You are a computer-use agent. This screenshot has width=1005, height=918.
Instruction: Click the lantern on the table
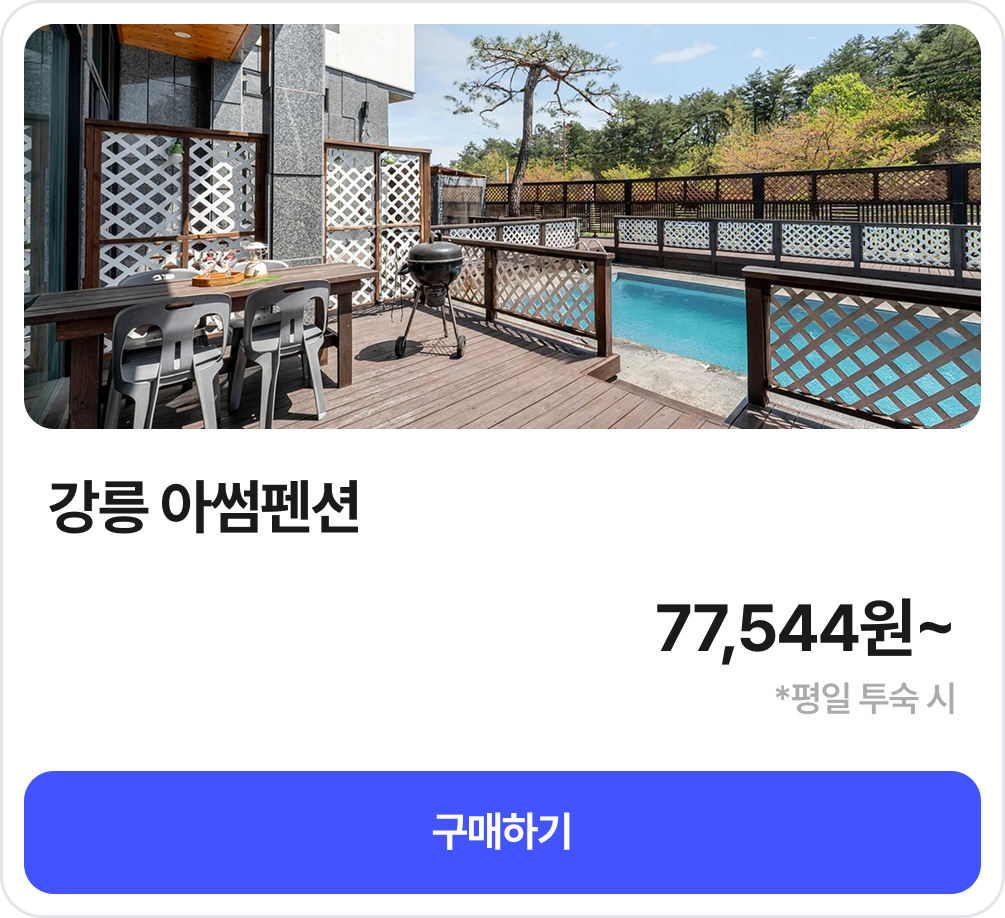click(x=256, y=258)
